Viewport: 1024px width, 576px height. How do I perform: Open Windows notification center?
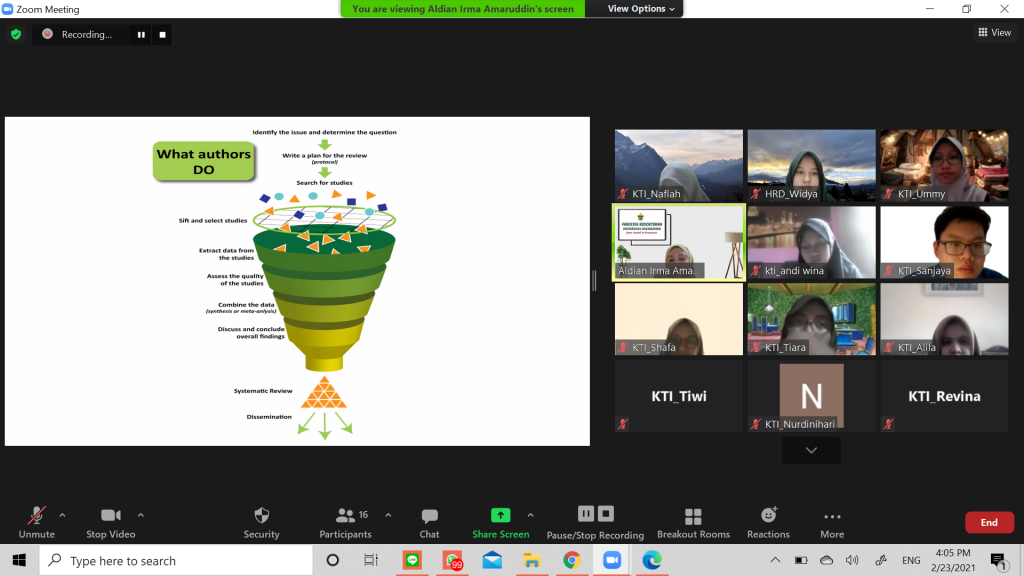[998, 560]
